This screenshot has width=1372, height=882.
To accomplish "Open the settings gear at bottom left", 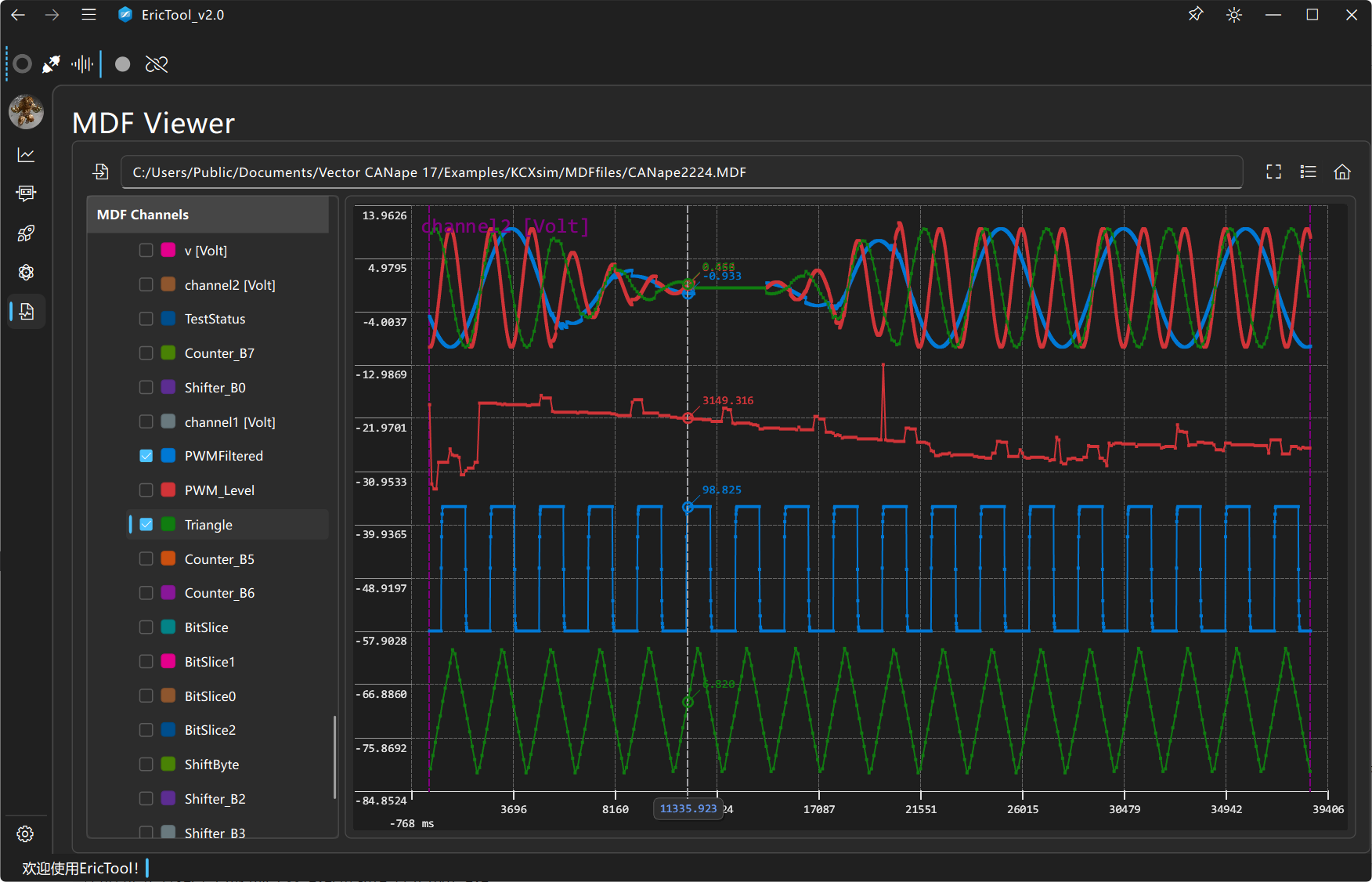I will (26, 833).
